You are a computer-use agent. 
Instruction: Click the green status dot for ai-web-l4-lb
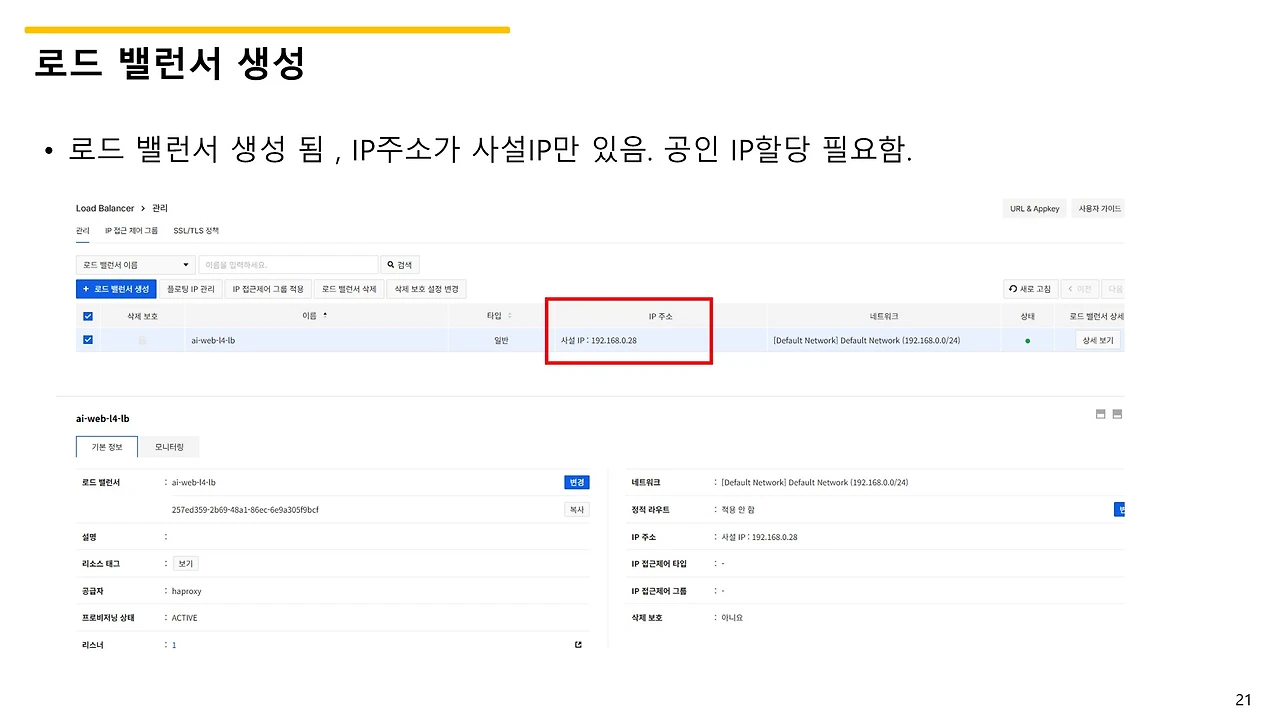pos(1027,340)
